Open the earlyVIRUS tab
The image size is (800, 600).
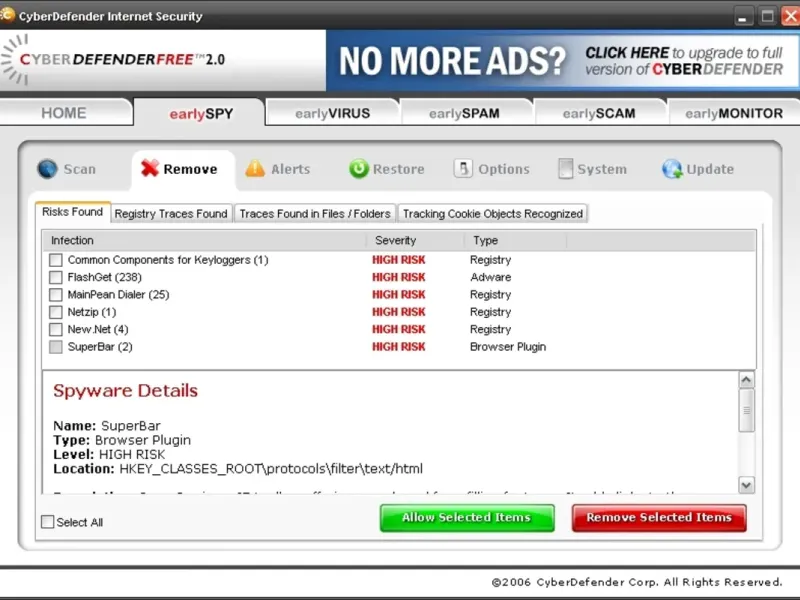click(332, 113)
